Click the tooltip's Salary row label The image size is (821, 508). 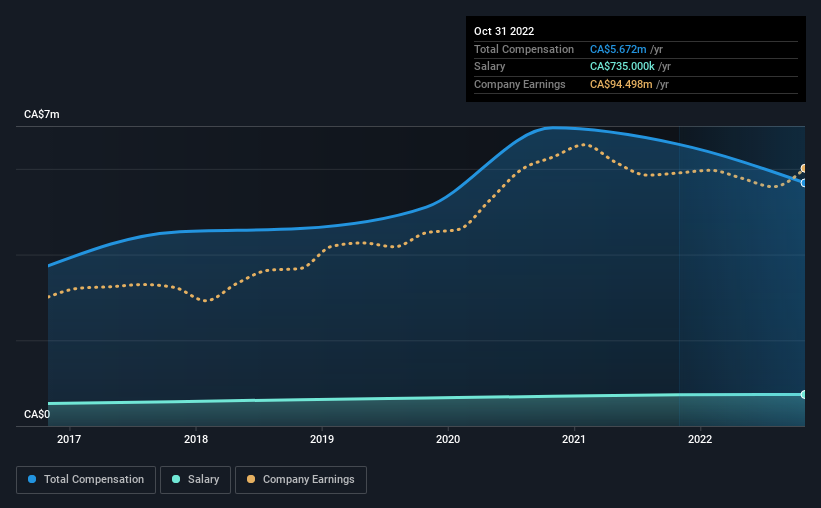(x=490, y=67)
